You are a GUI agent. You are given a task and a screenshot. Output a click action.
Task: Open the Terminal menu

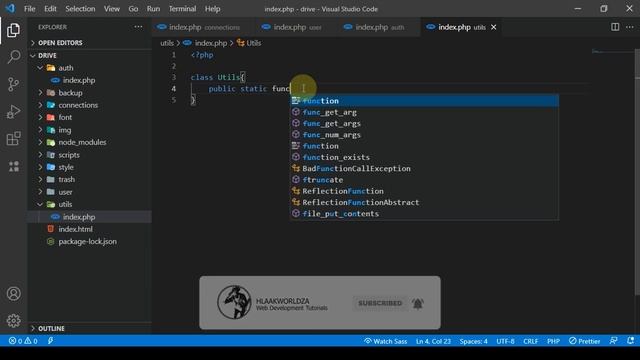(182, 9)
